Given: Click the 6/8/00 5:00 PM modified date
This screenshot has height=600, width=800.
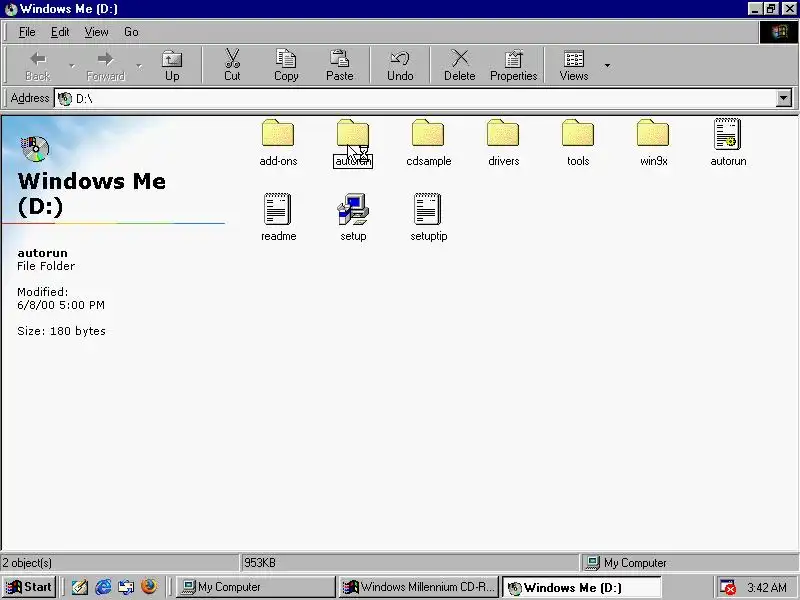Looking at the screenshot, I should pos(61,305).
